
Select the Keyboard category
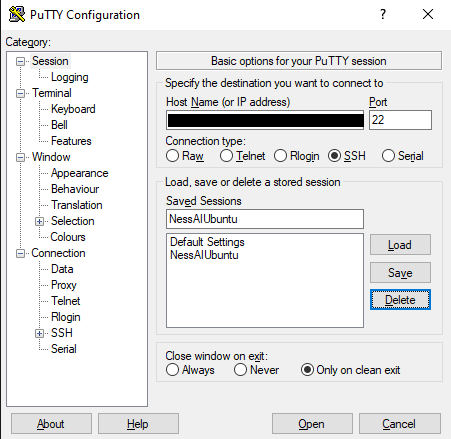(x=73, y=109)
